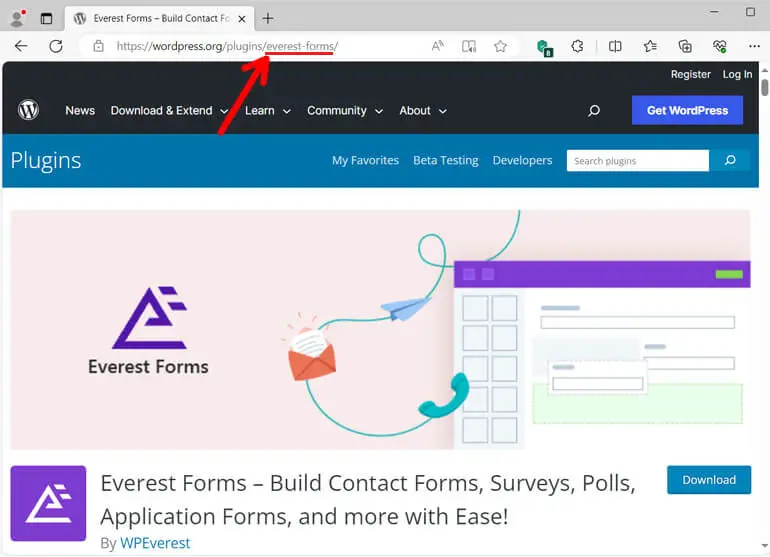This screenshot has width=770, height=557.
Task: Click the scrollbar down arrow
Action: pos(765,546)
